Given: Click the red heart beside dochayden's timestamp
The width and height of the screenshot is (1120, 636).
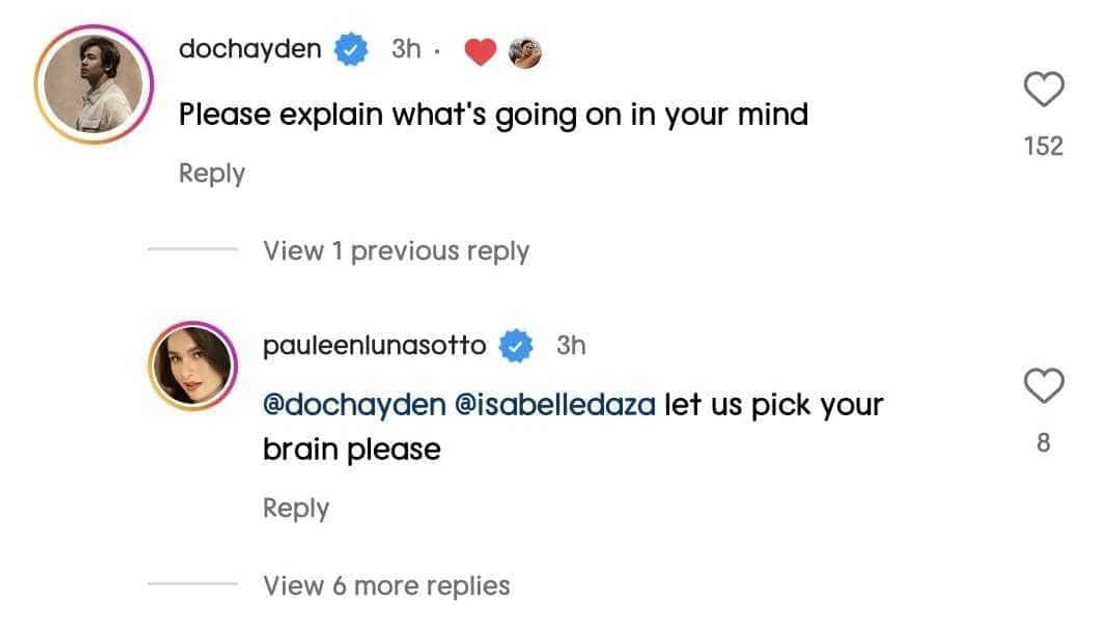Looking at the screenshot, I should (x=481, y=52).
